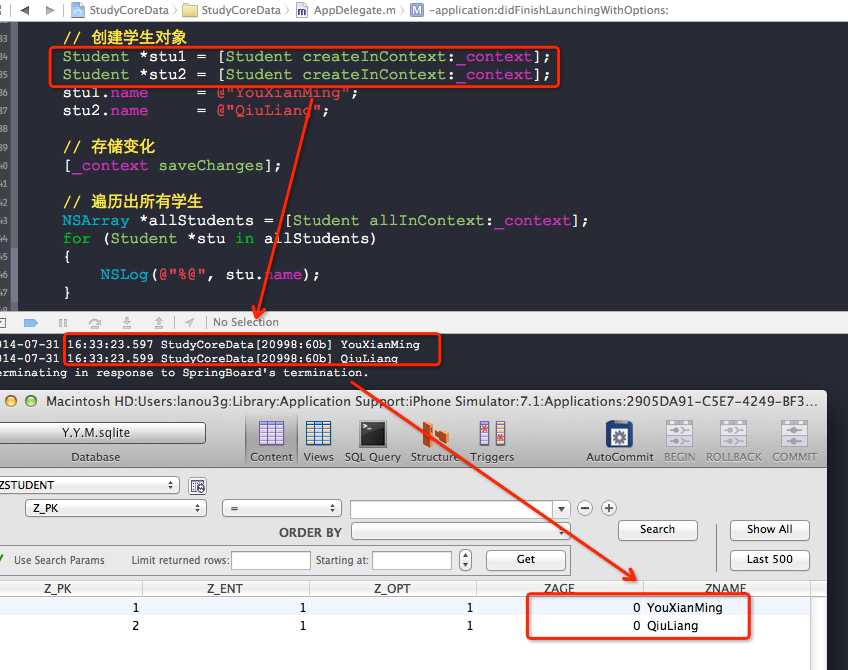Open the ORDER BY dropdown

(460, 532)
